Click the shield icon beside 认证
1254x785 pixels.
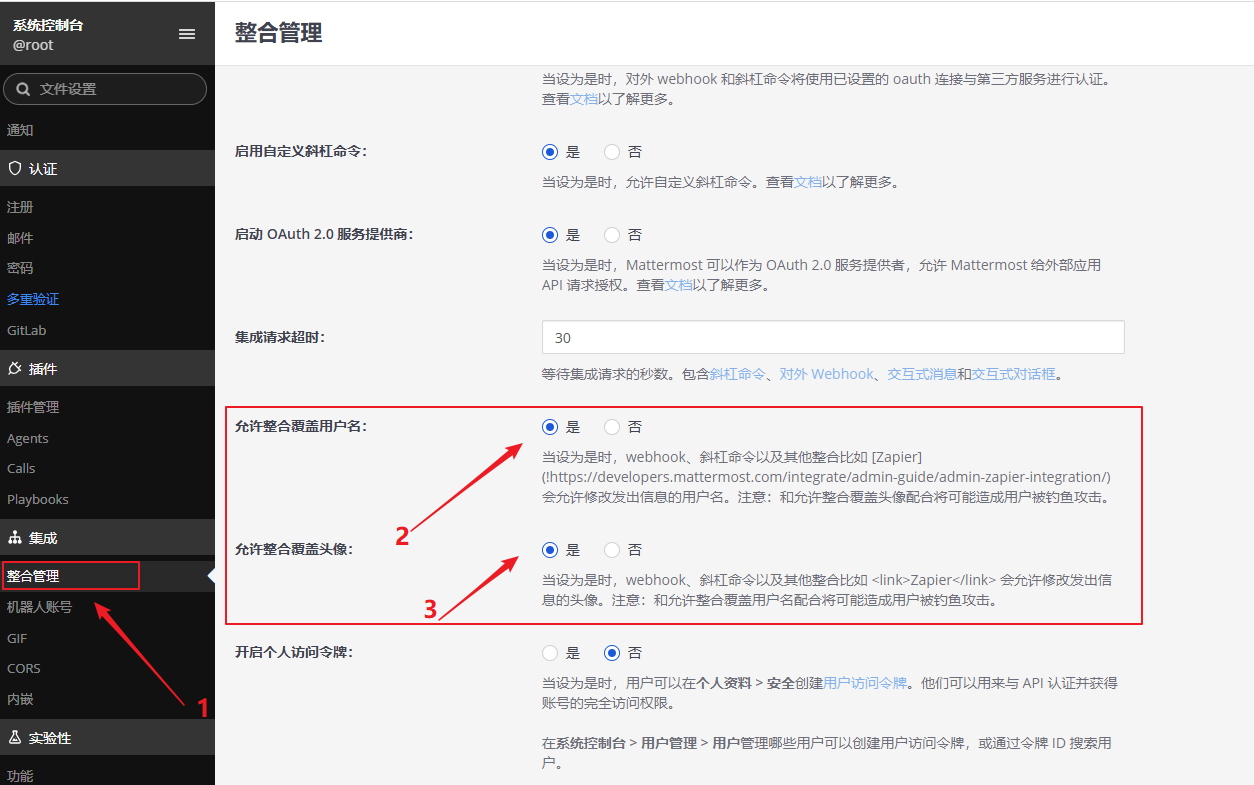[x=15, y=169]
